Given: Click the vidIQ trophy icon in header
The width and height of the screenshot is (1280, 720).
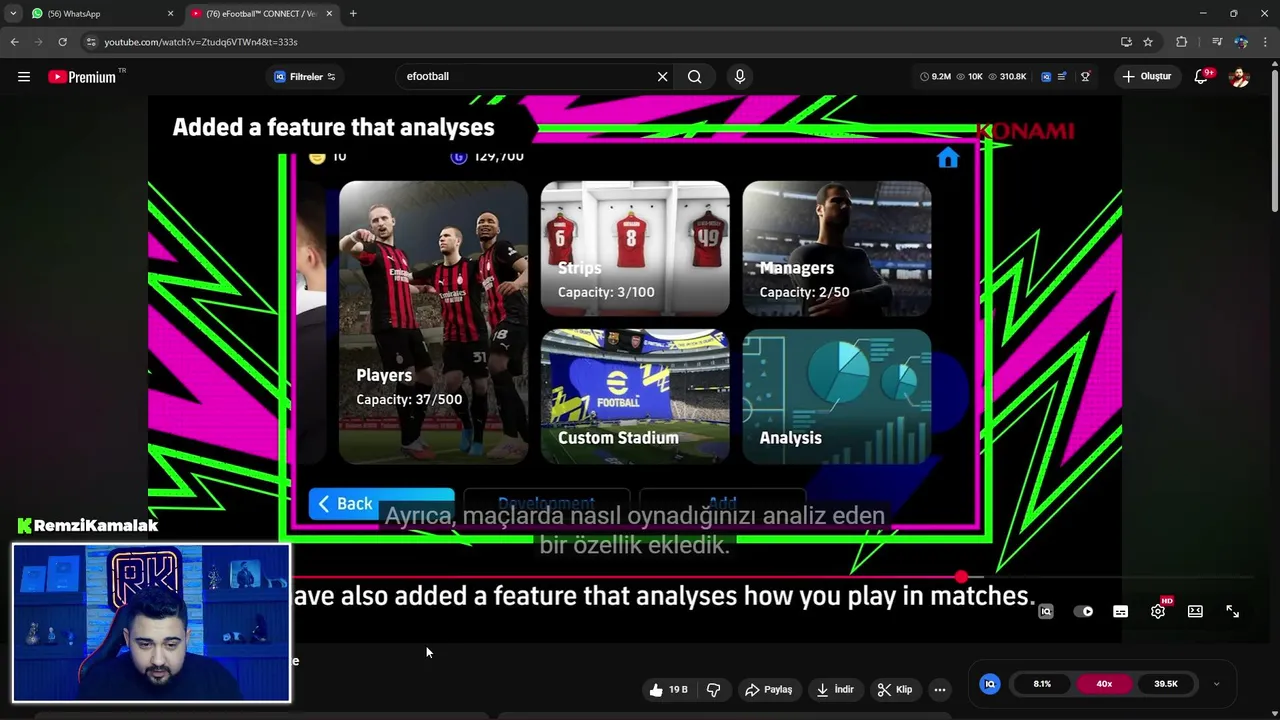Looking at the screenshot, I should pyautogui.click(x=1085, y=77).
